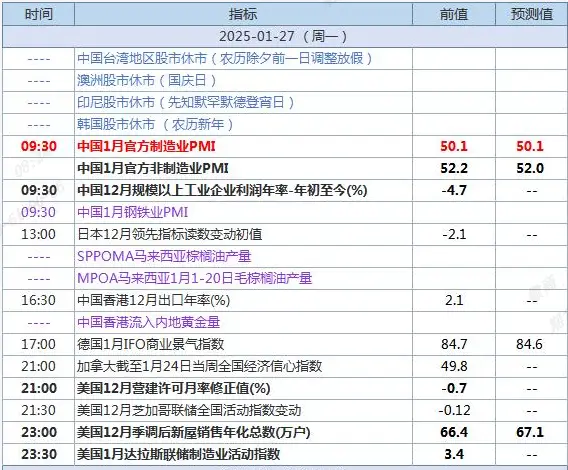The height and width of the screenshot is (470, 568).
Task: Click the 21:30 time cell
Action: 38,410
